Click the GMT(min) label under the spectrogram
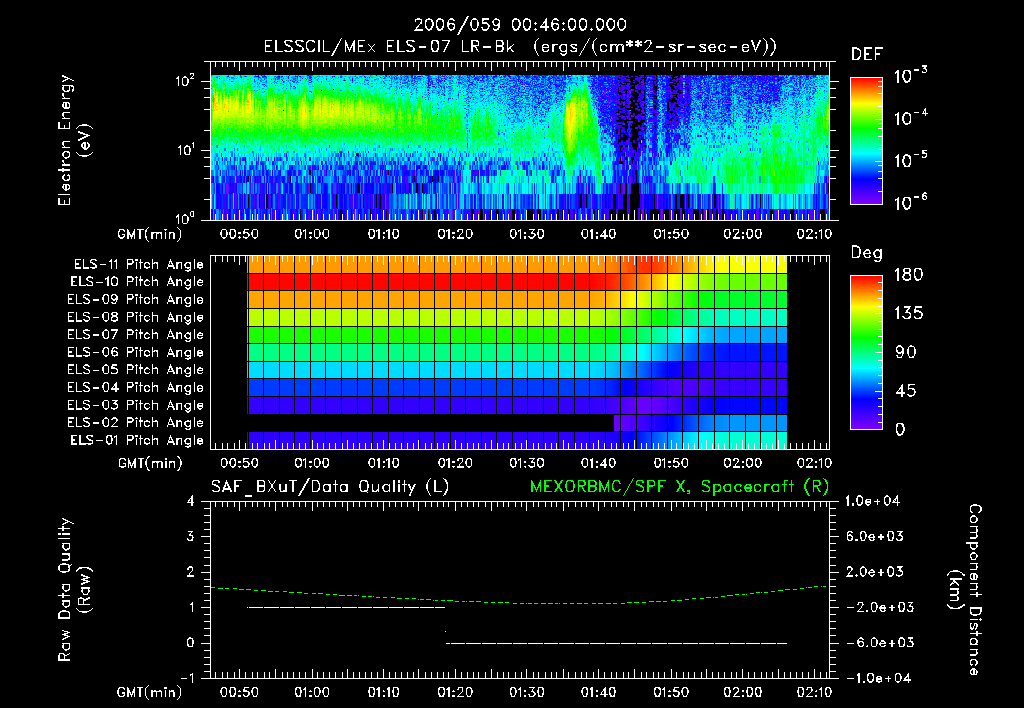 149,234
